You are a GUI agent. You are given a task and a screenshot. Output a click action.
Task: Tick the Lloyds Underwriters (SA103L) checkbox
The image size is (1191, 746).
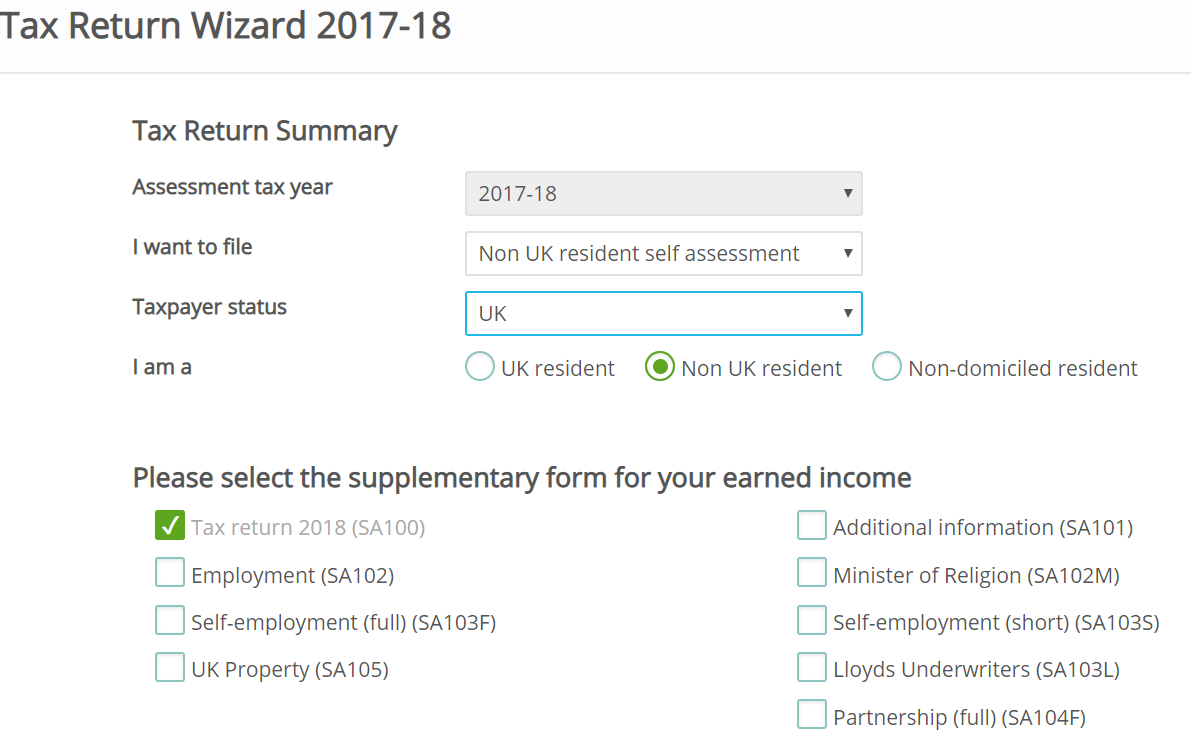click(812, 668)
